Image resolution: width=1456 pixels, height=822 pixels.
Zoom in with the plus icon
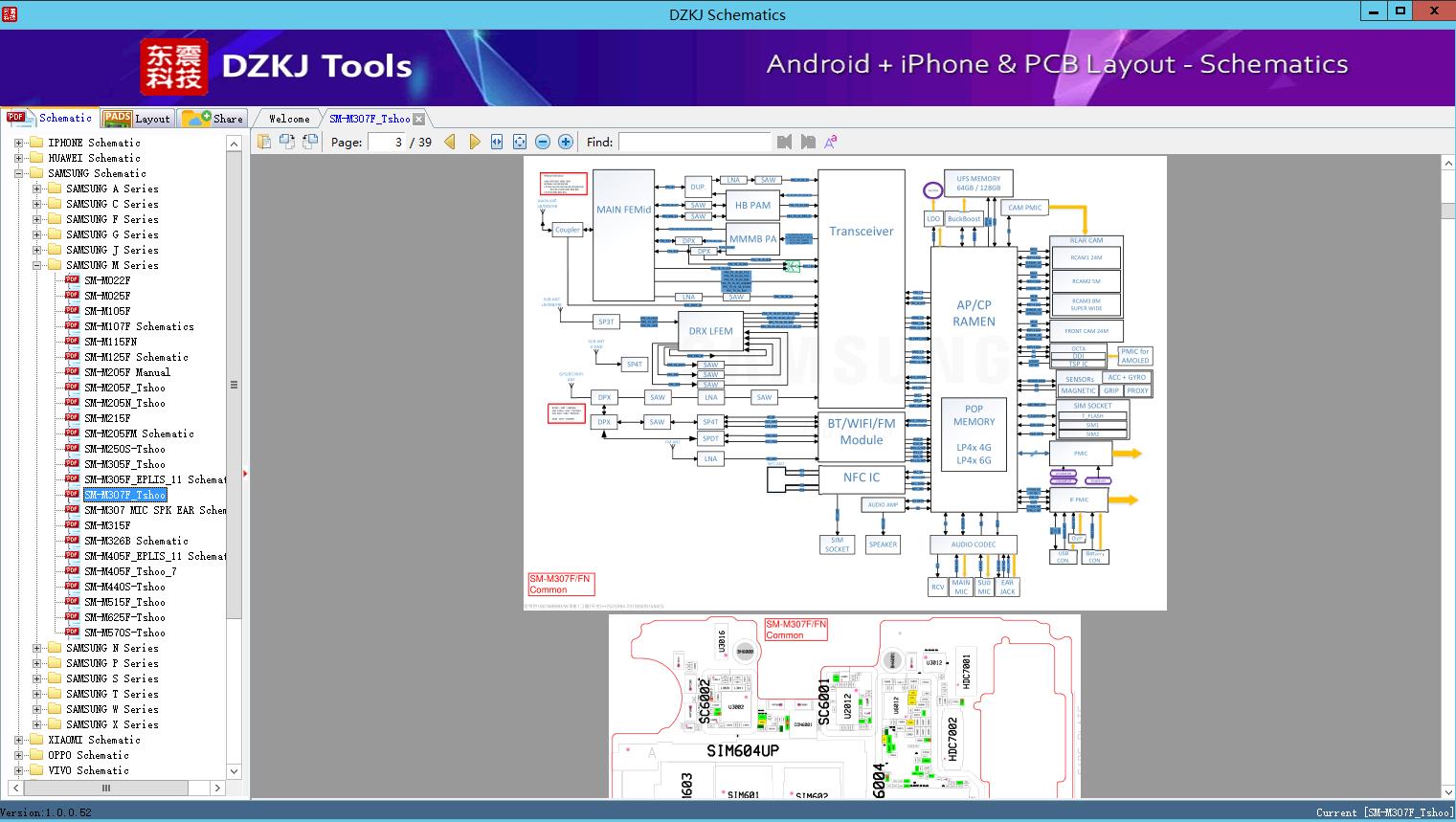click(566, 142)
